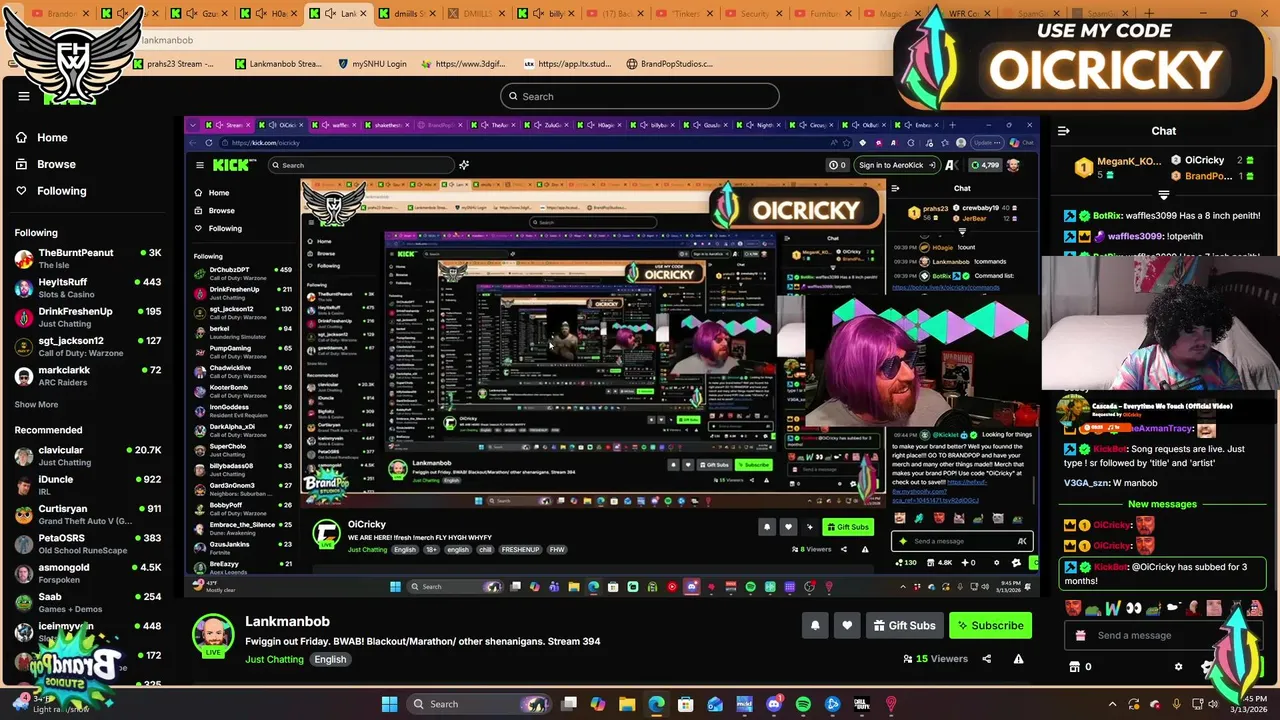Open the BrandPopStudios bookmark
This screenshot has width=1280, height=720.
670,64
